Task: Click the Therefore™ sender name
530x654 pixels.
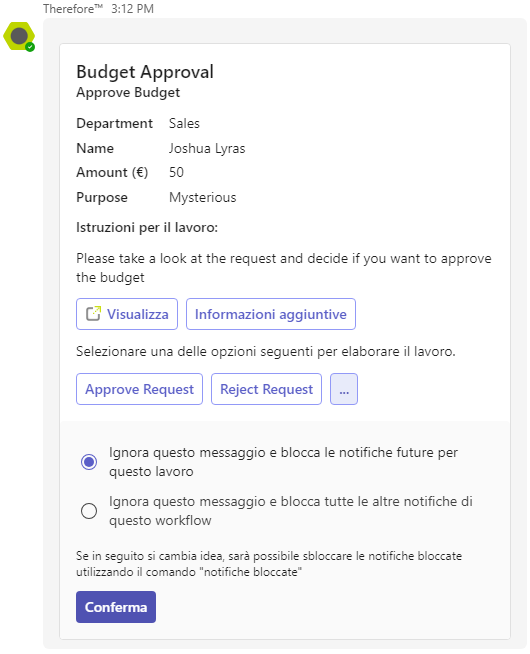Action: click(x=73, y=8)
